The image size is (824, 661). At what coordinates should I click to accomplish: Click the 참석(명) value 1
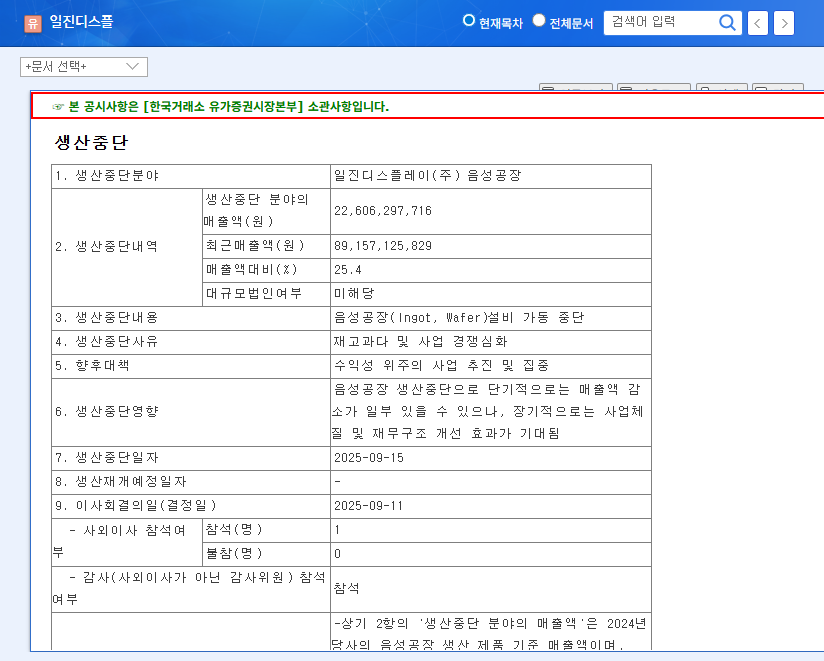coord(337,530)
